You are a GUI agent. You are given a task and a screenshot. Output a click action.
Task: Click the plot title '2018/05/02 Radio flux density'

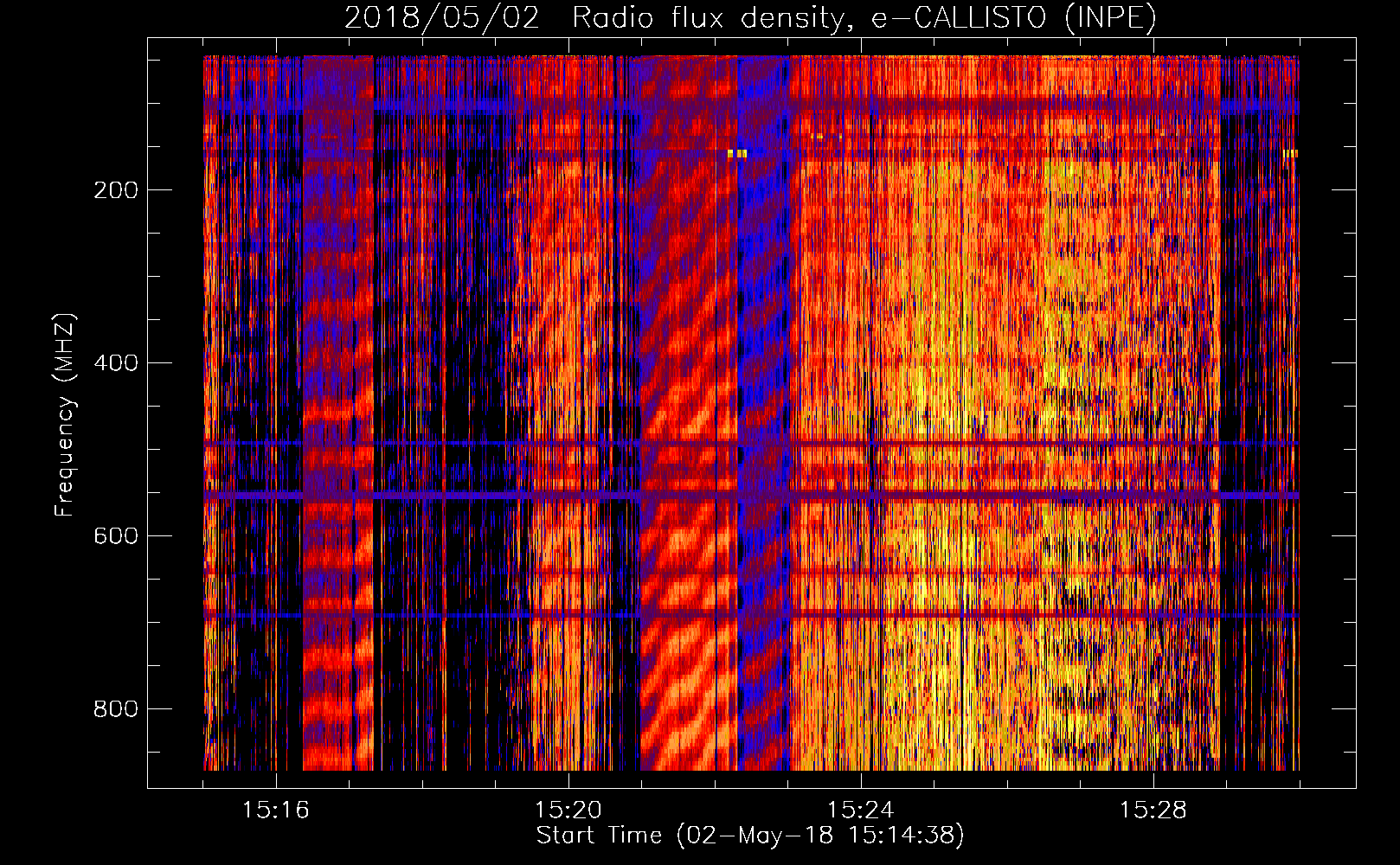[751, 17]
